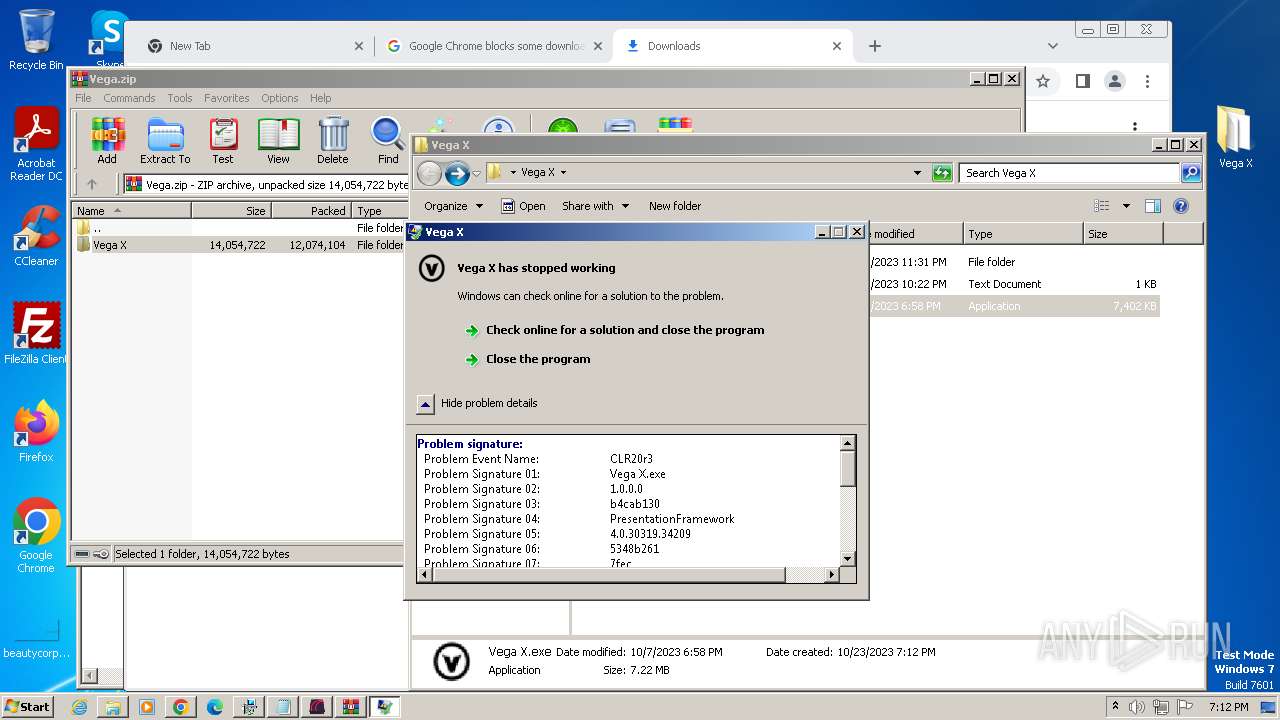Open Chrome tab search chevron
The height and width of the screenshot is (720, 1280).
coord(1052,46)
